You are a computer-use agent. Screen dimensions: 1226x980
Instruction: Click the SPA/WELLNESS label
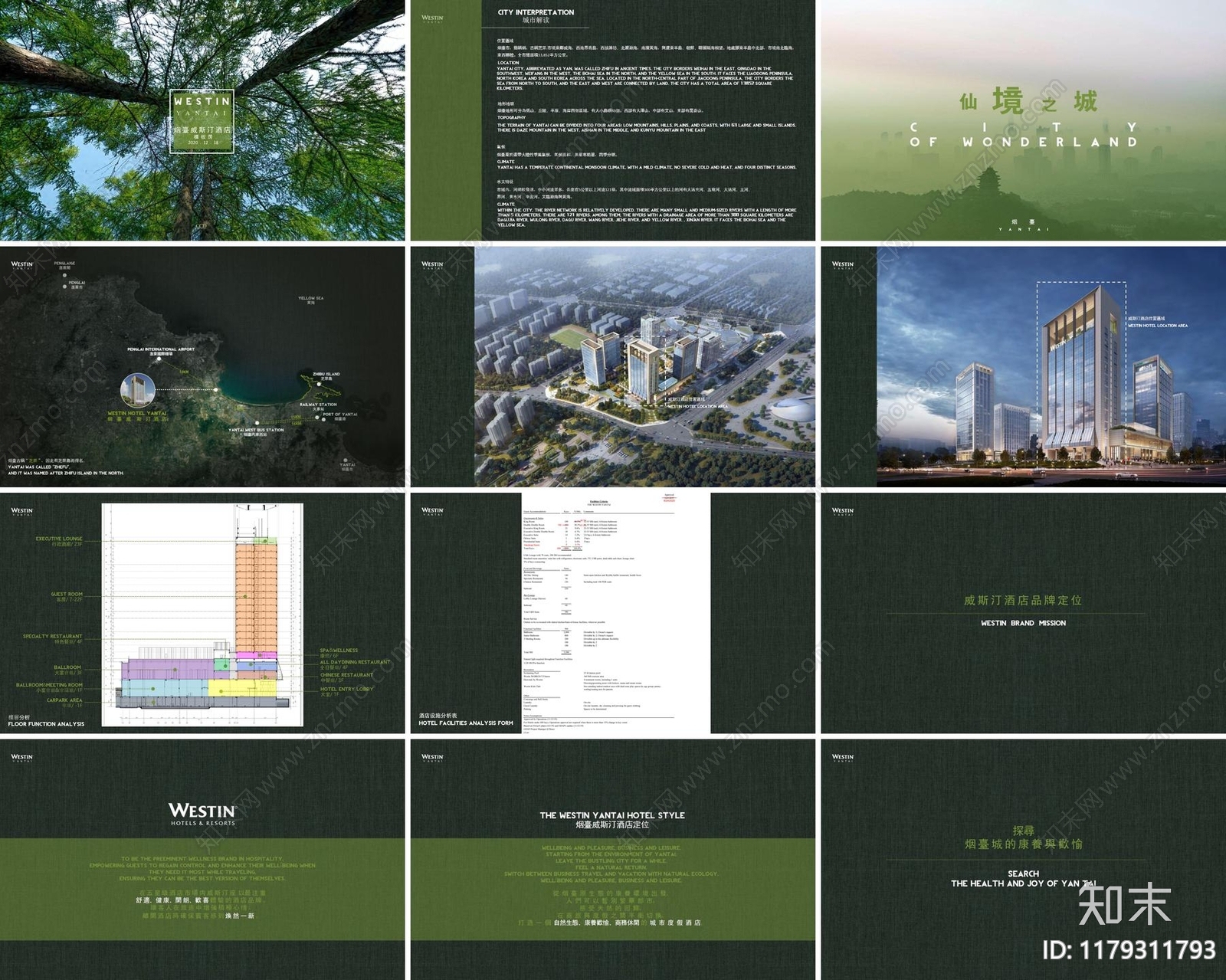[x=339, y=651]
